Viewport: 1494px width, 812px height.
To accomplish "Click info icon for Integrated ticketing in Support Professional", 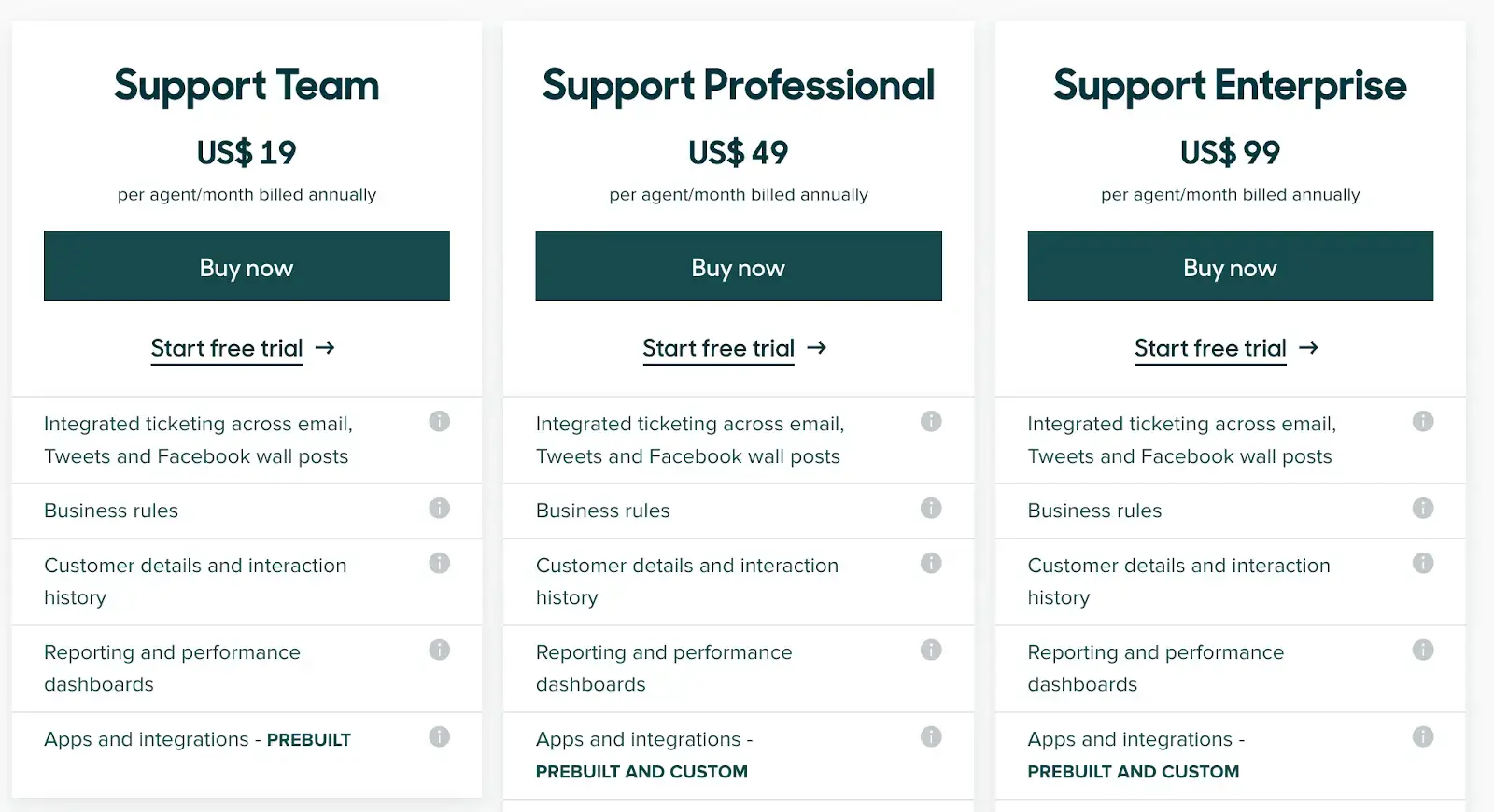I will pos(931,421).
